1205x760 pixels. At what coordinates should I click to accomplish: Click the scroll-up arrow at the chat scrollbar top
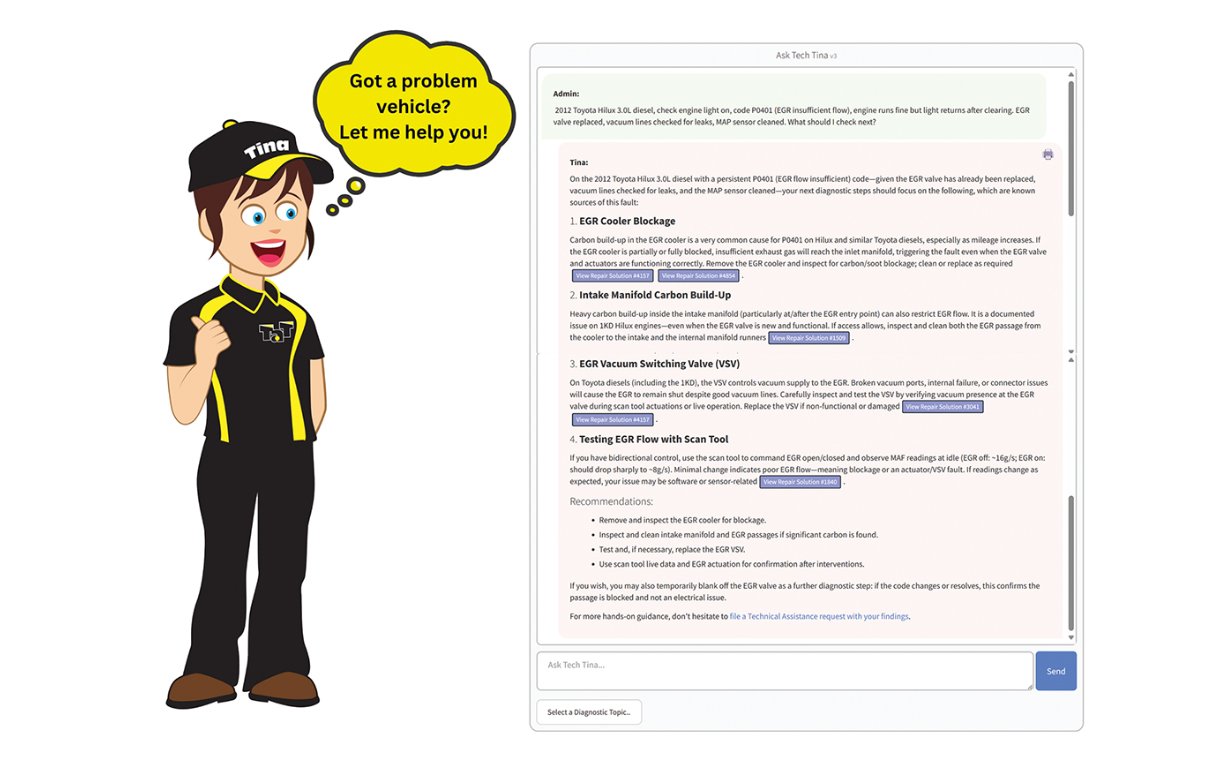tap(1071, 75)
